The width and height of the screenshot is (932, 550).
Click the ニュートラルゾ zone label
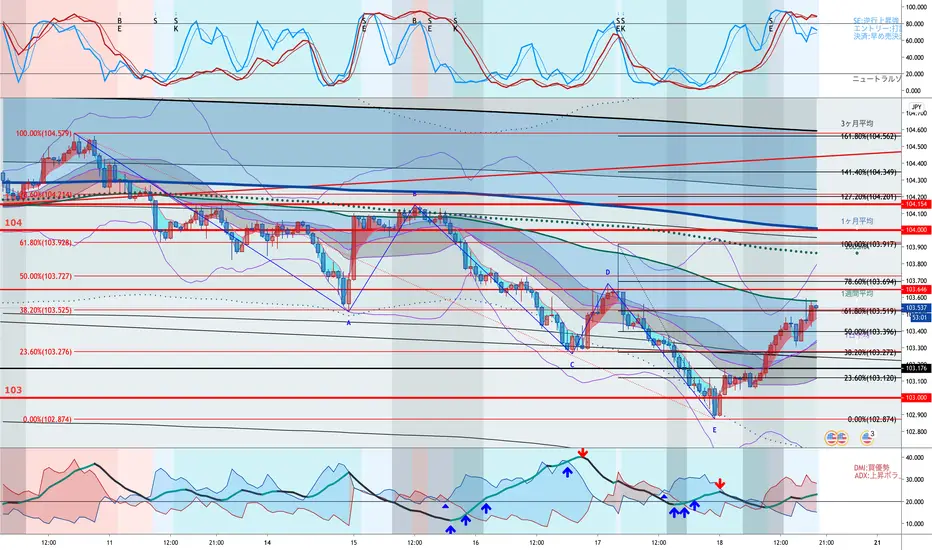coord(877,78)
